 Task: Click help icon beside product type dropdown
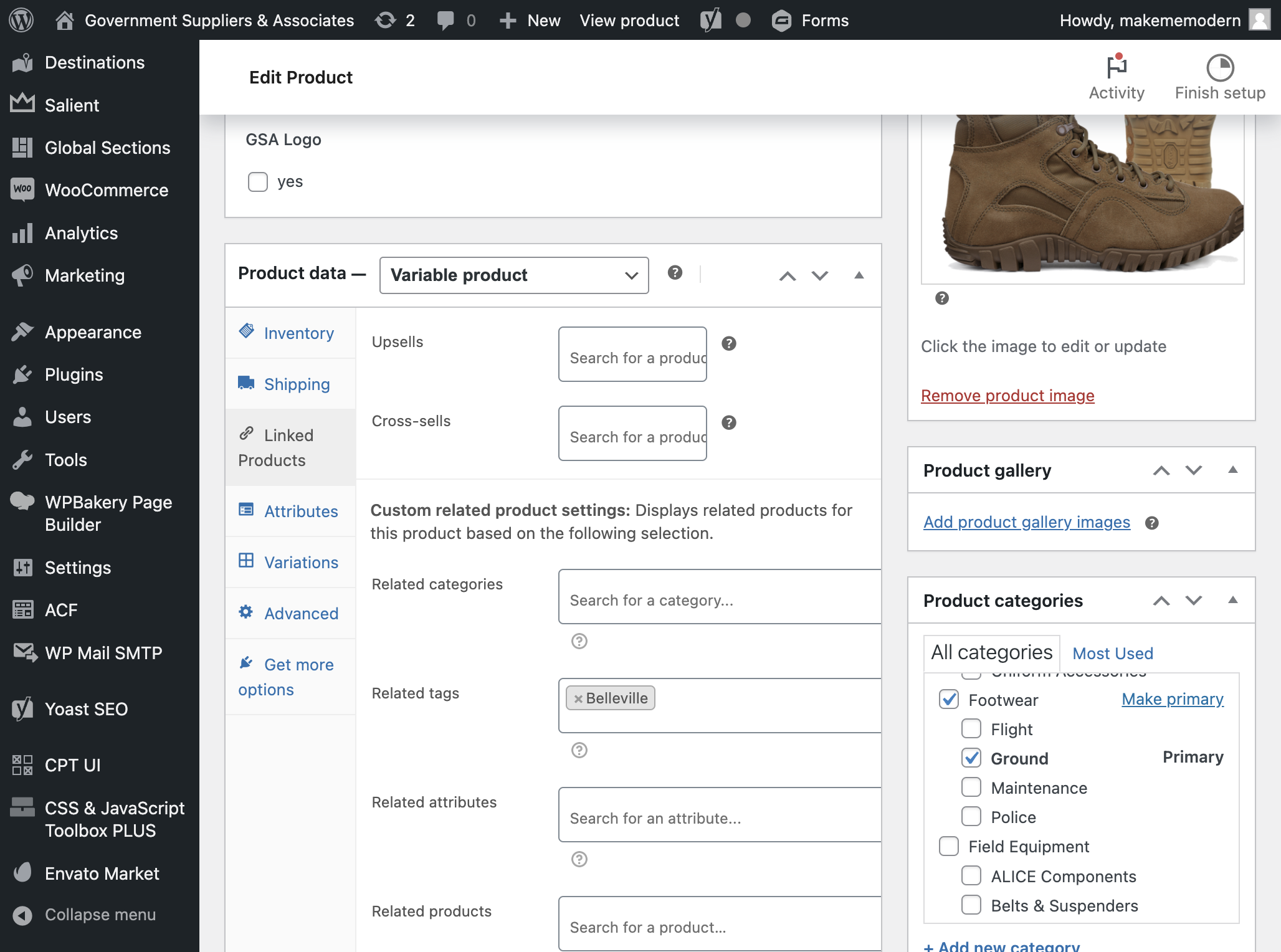point(675,272)
